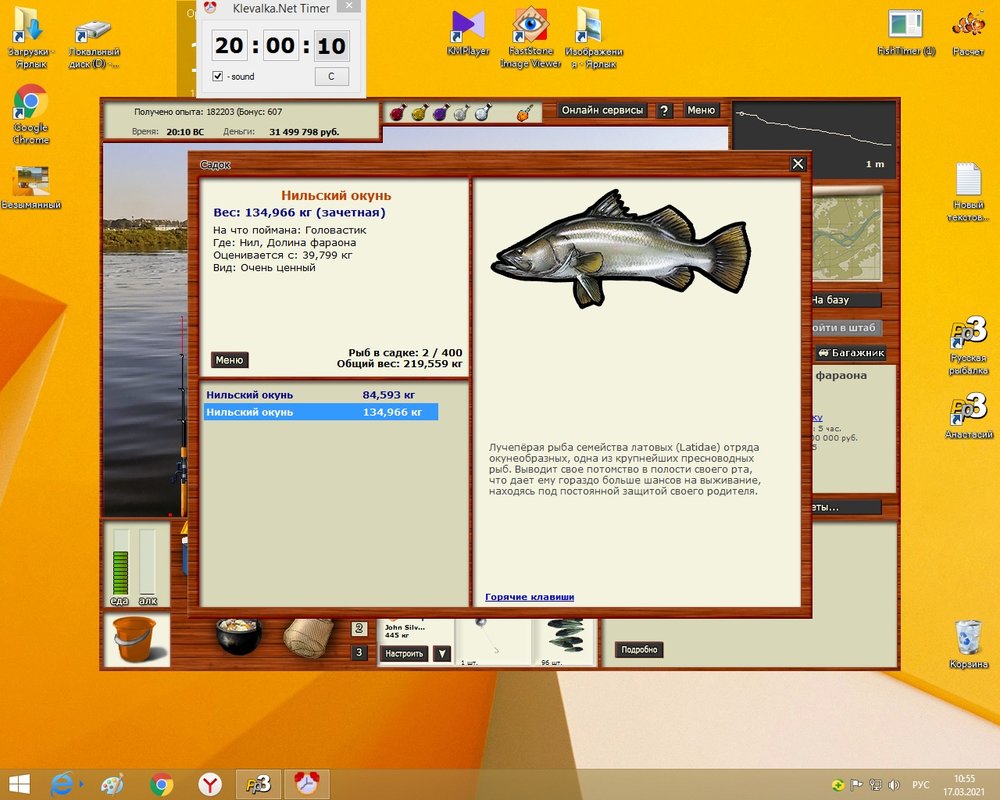1000x800 pixels.
Task: Open the Онлайн сервисы menu
Action: click(x=601, y=111)
